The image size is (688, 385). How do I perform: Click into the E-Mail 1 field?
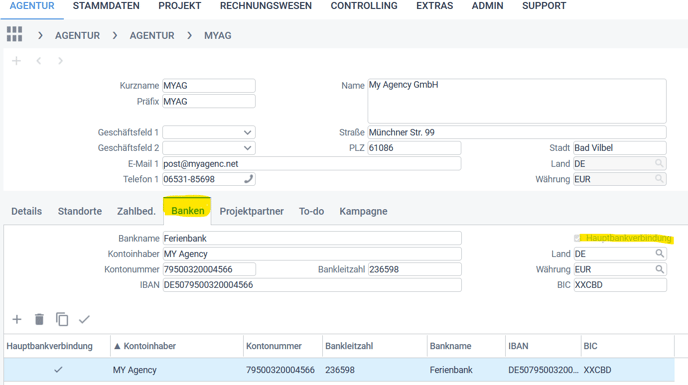tap(312, 164)
